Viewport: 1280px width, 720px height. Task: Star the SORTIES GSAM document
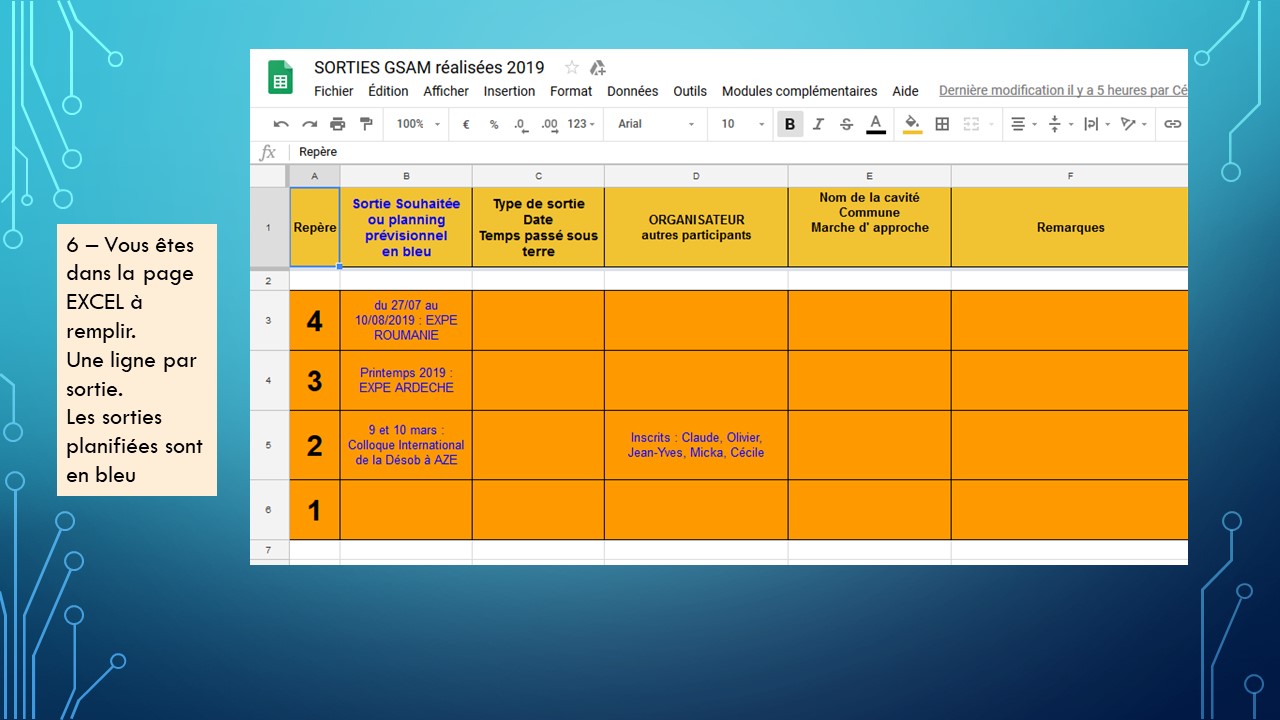tap(572, 67)
